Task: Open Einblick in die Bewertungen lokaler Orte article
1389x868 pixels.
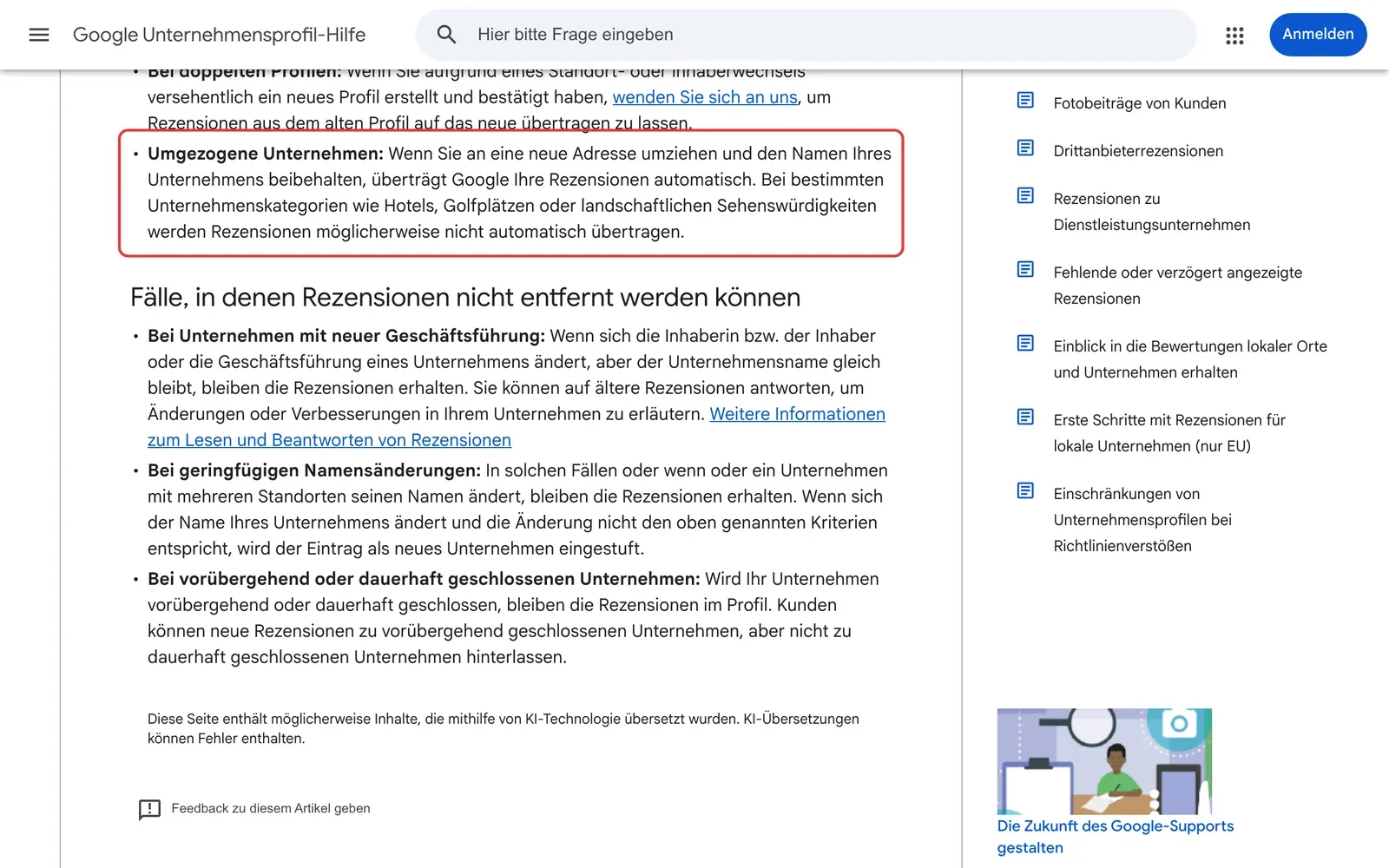Action: (x=1190, y=359)
